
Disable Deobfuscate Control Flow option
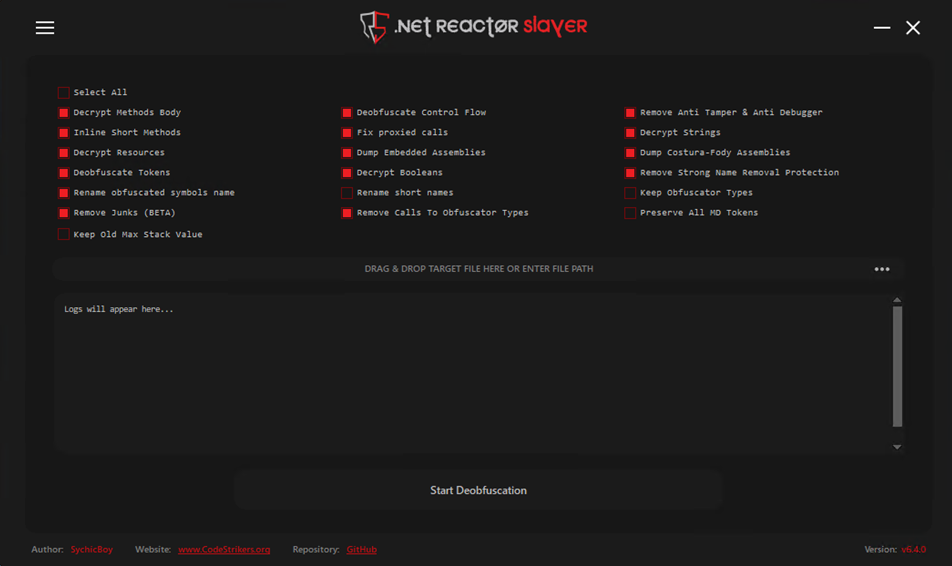(x=347, y=113)
